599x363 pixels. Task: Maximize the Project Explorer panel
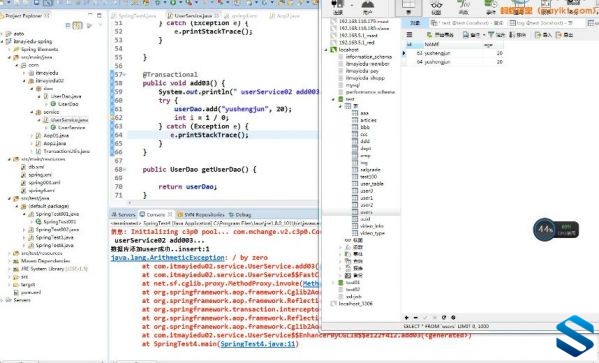coord(99,15)
